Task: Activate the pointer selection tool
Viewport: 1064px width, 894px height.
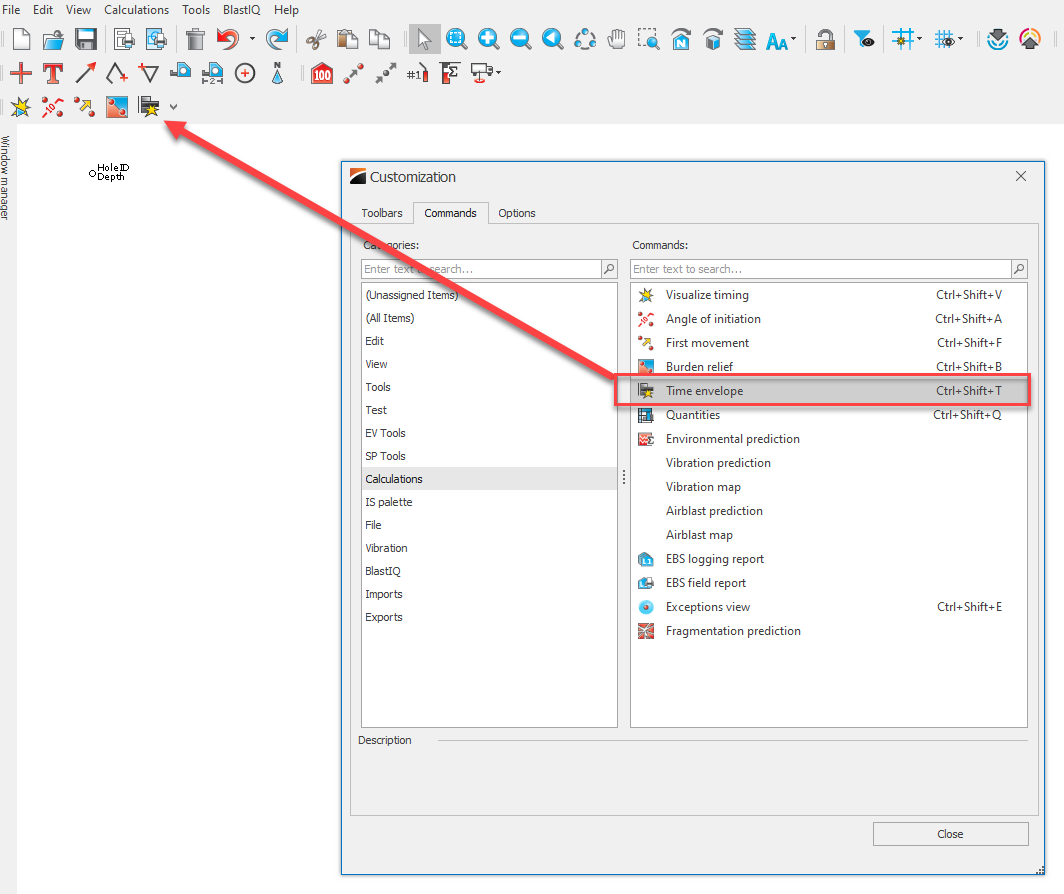Action: click(424, 39)
